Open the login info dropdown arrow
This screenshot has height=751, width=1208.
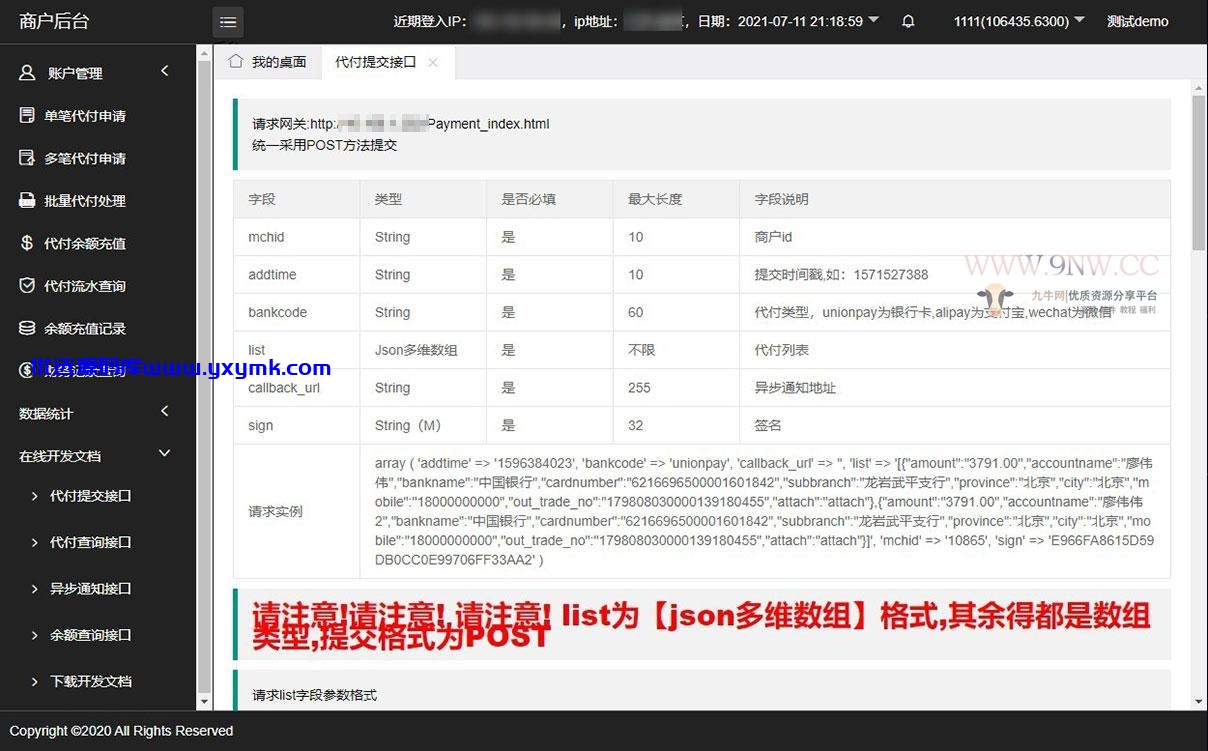[874, 20]
